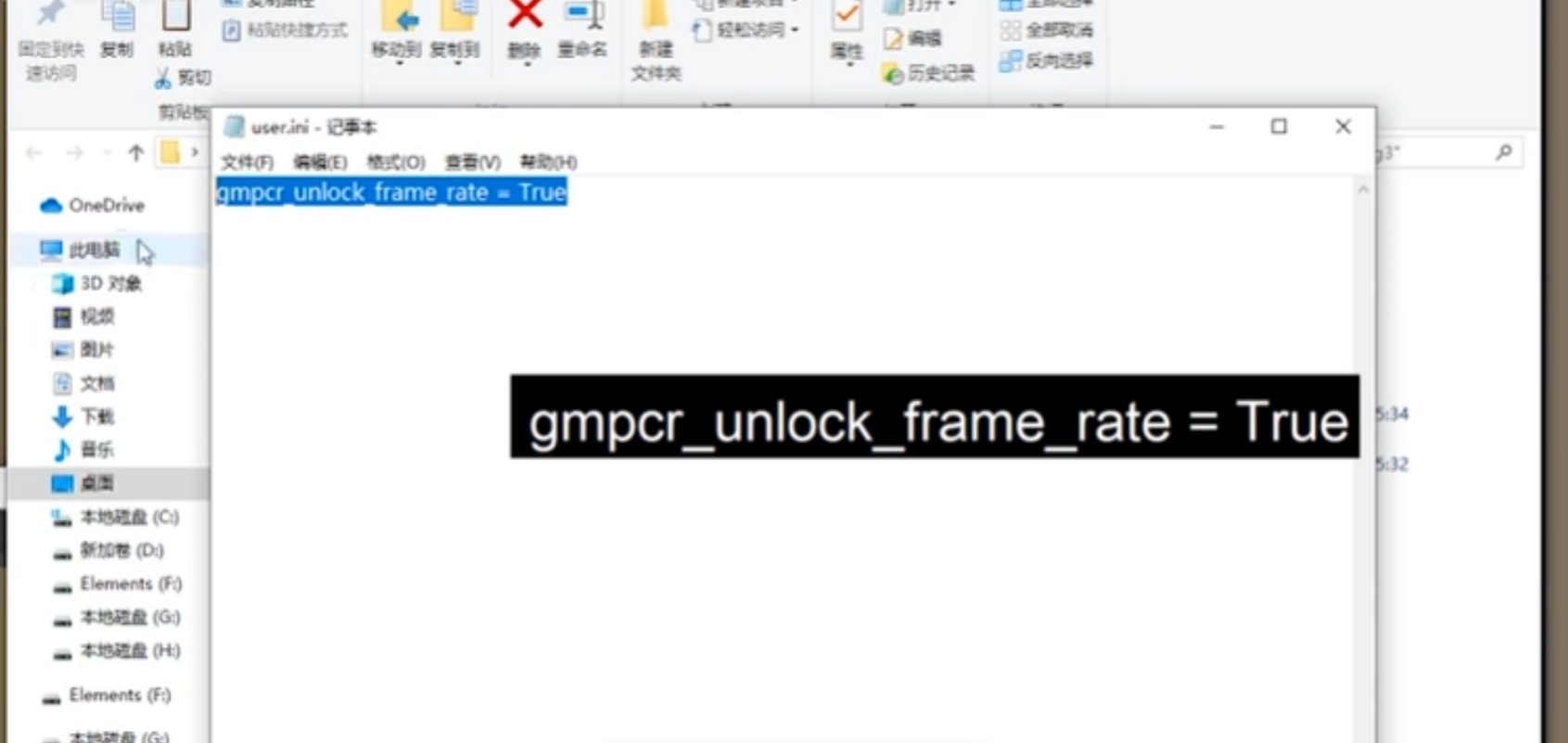Screen dimensions: 1568x743
Task: Minimize the user.ini Notepad window
Action: point(1217,126)
